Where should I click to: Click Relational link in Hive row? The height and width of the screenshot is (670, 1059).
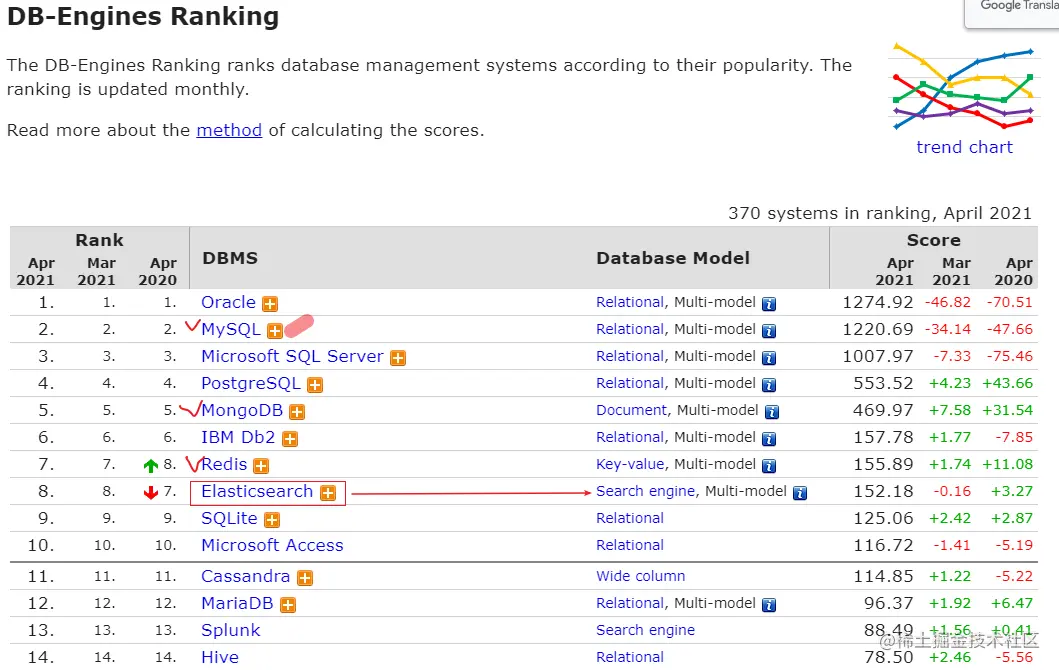[630, 657]
